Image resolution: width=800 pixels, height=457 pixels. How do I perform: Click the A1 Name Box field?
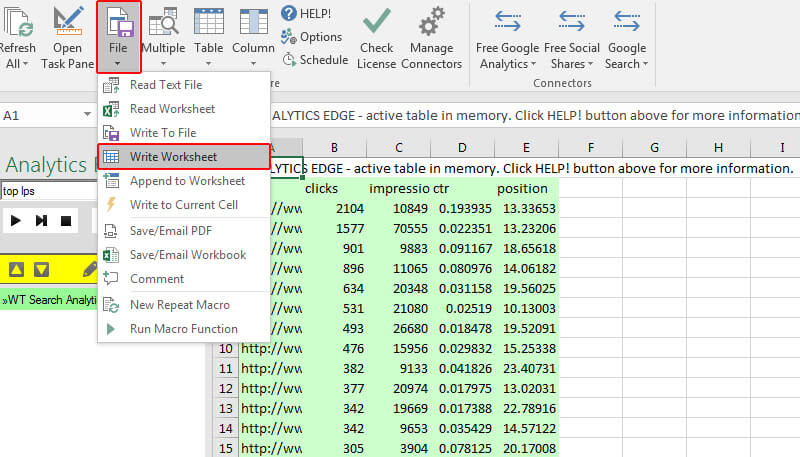tap(41, 115)
